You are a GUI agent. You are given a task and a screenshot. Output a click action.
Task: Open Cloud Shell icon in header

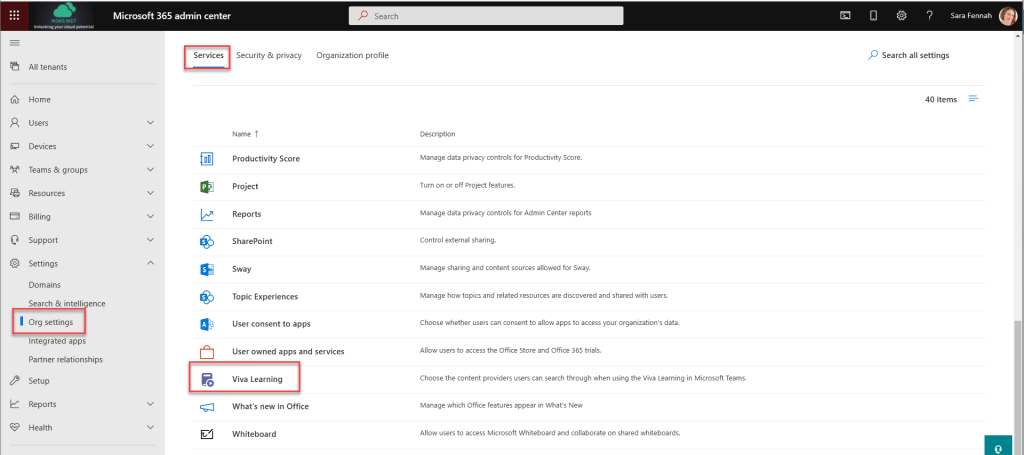[845, 16]
